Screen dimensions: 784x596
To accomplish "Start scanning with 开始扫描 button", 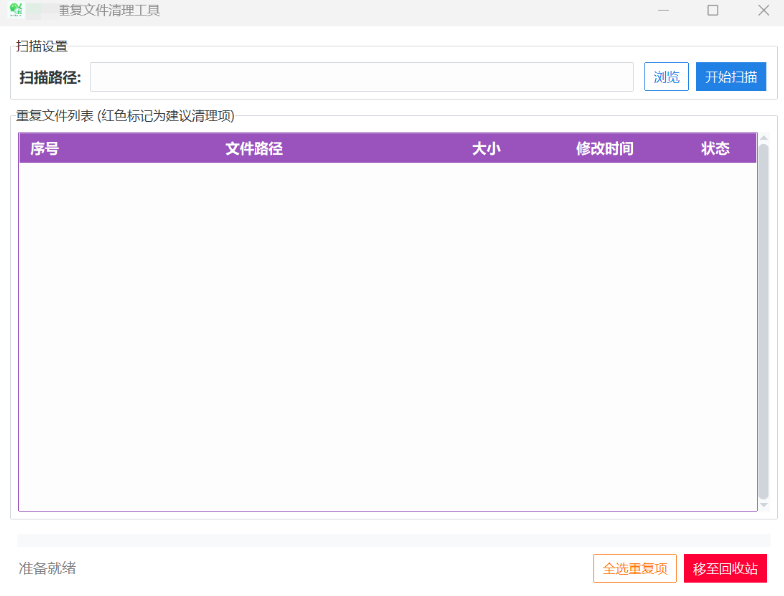I will click(x=730, y=77).
